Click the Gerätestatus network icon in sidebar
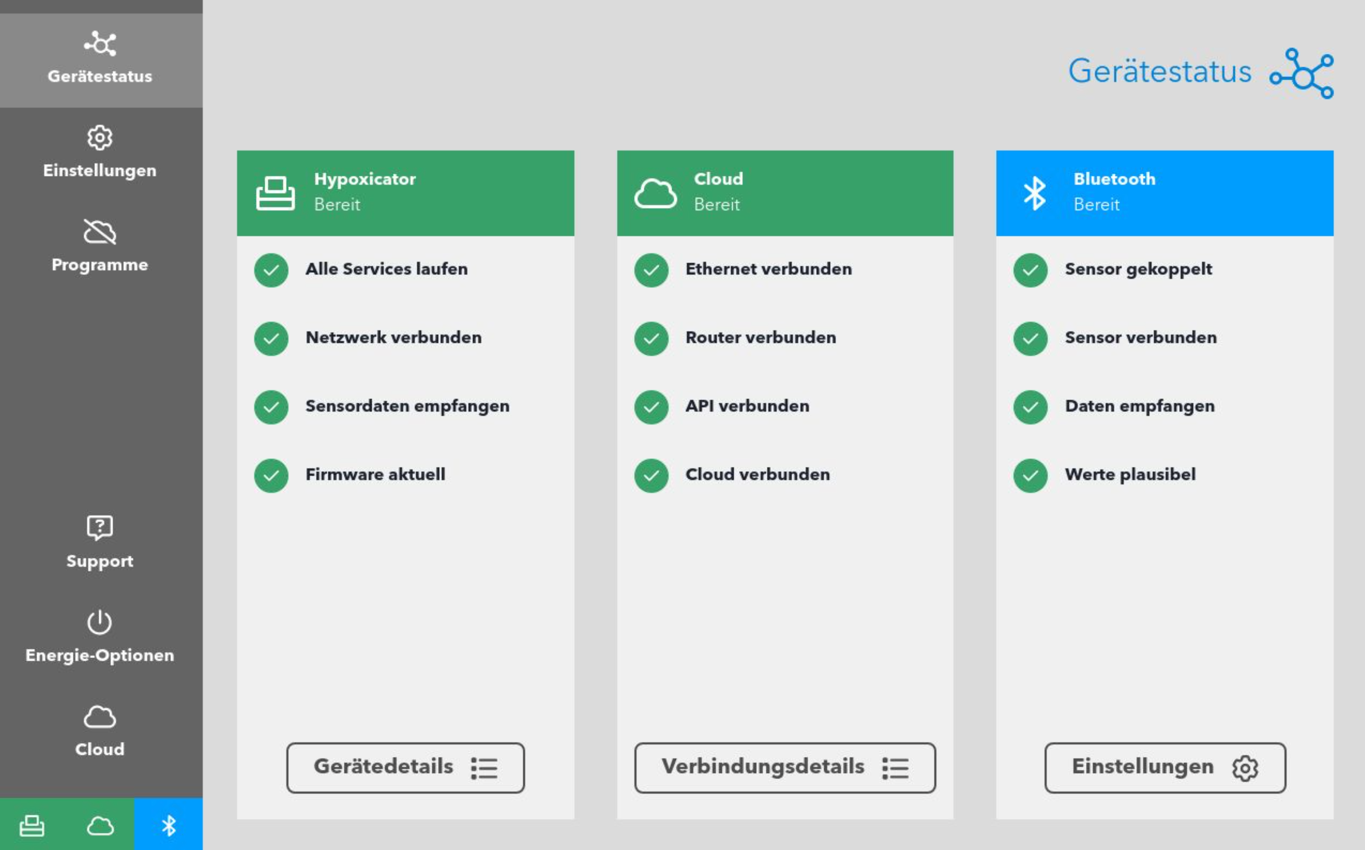The image size is (1365, 850). pyautogui.click(x=100, y=44)
